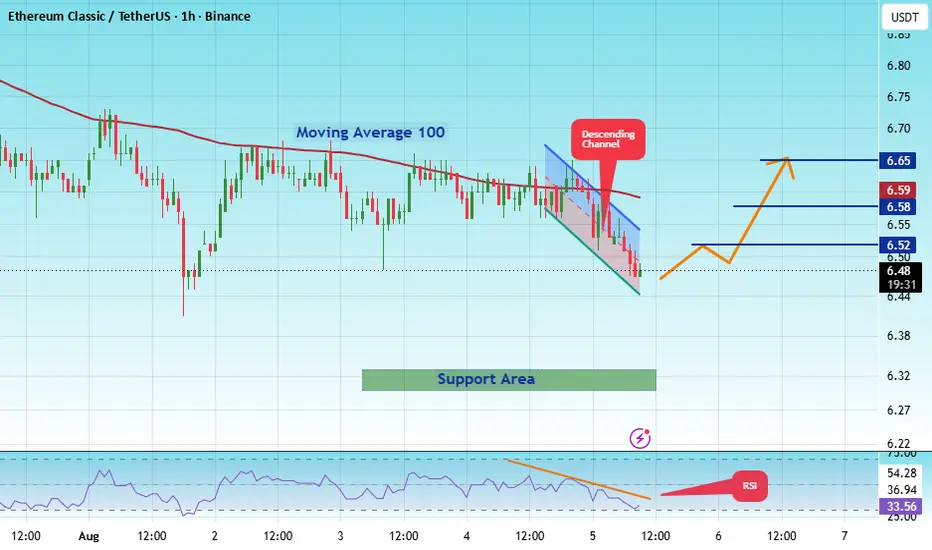This screenshot has width=932, height=550.
Task: Click the 6.58 target price label
Action: [898, 207]
